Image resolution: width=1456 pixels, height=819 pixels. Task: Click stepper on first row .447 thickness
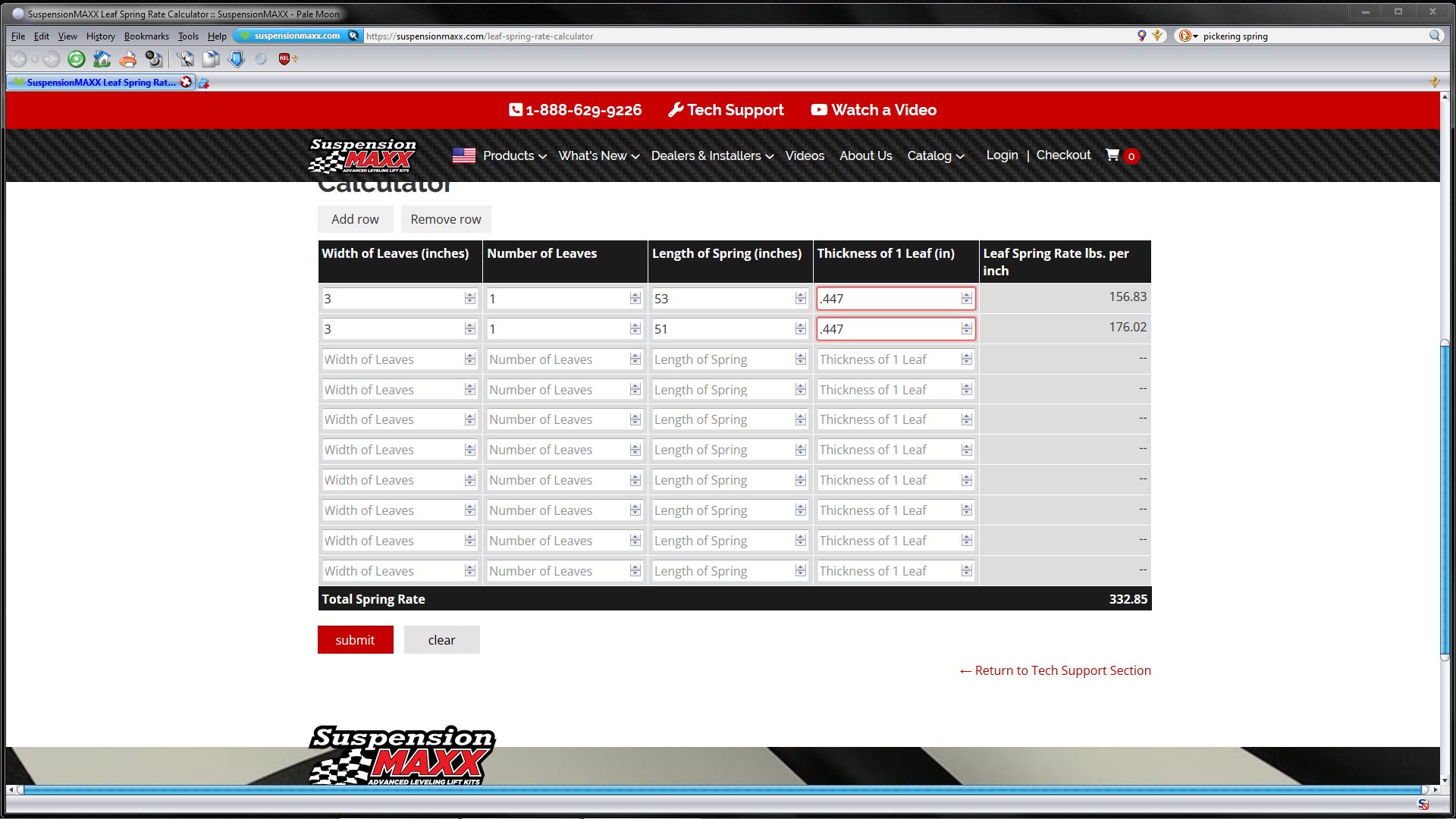click(x=966, y=298)
